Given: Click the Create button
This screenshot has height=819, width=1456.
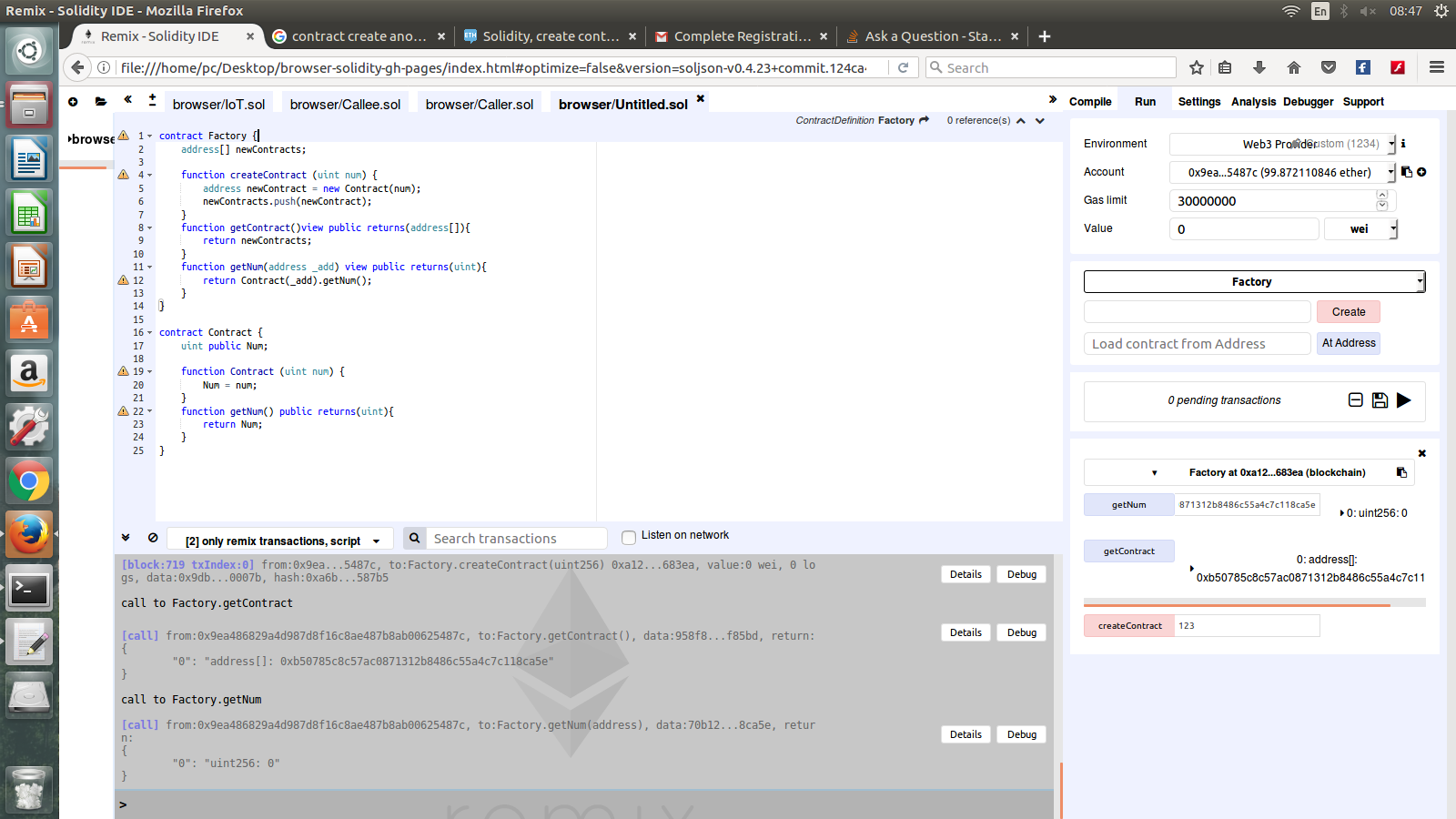Looking at the screenshot, I should pos(1349,312).
